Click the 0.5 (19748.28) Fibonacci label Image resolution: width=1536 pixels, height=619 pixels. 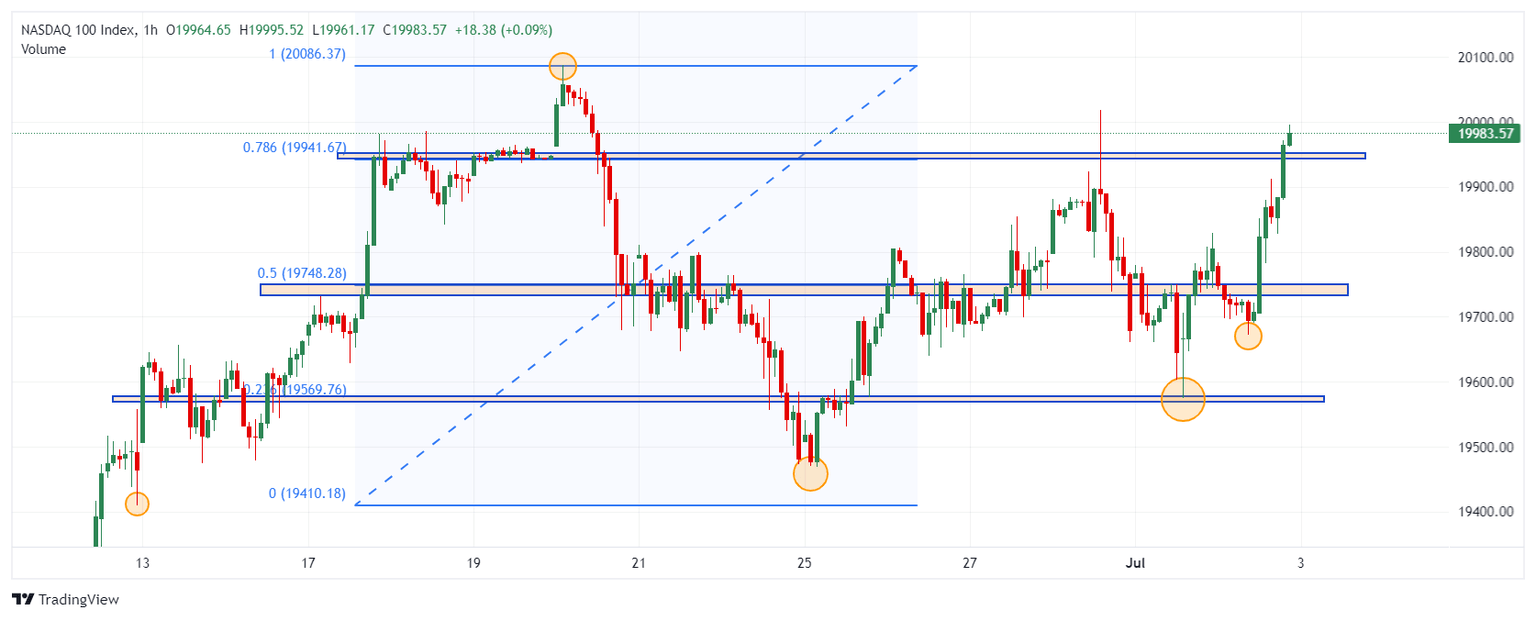click(301, 273)
